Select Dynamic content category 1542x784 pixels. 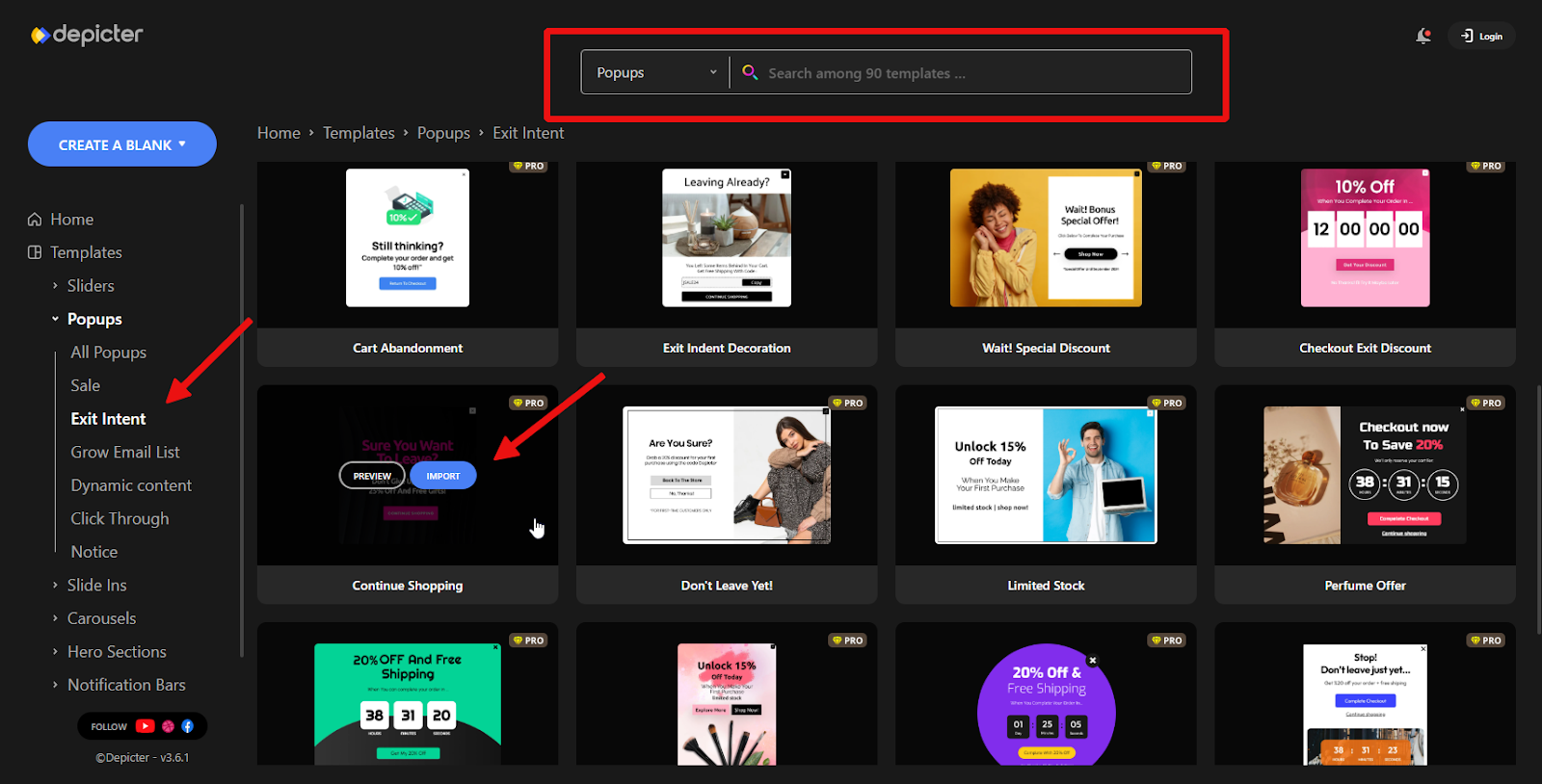pyautogui.click(x=131, y=485)
